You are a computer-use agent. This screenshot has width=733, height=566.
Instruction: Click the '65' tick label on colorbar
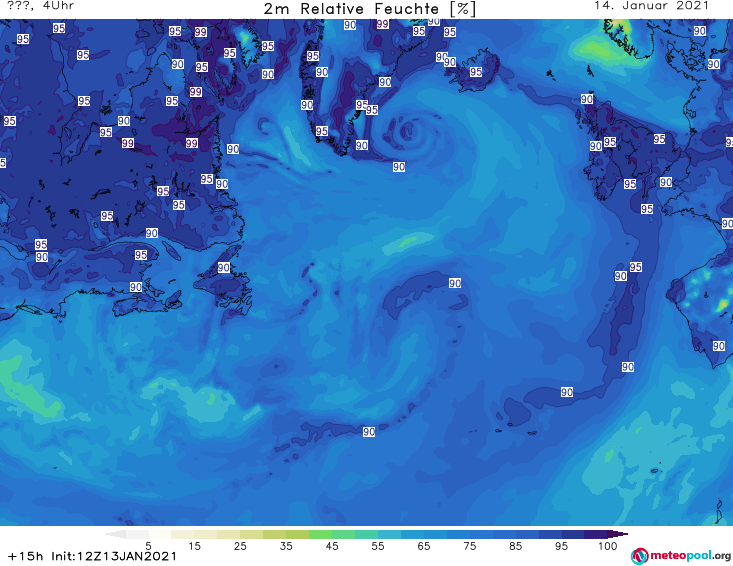point(424,546)
